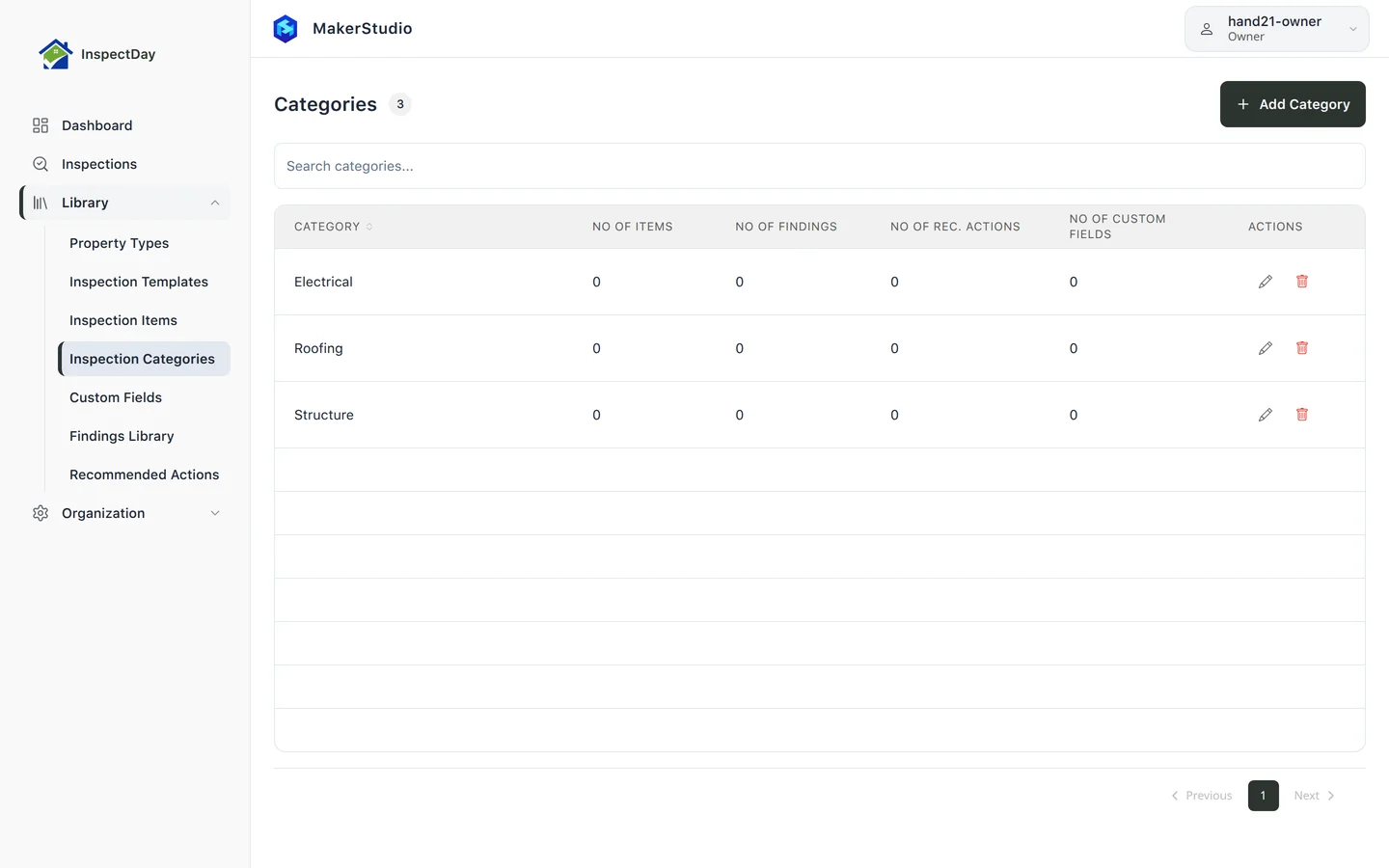Select Inspection Categories in the sidebar
Image resolution: width=1389 pixels, height=868 pixels.
pos(143,359)
